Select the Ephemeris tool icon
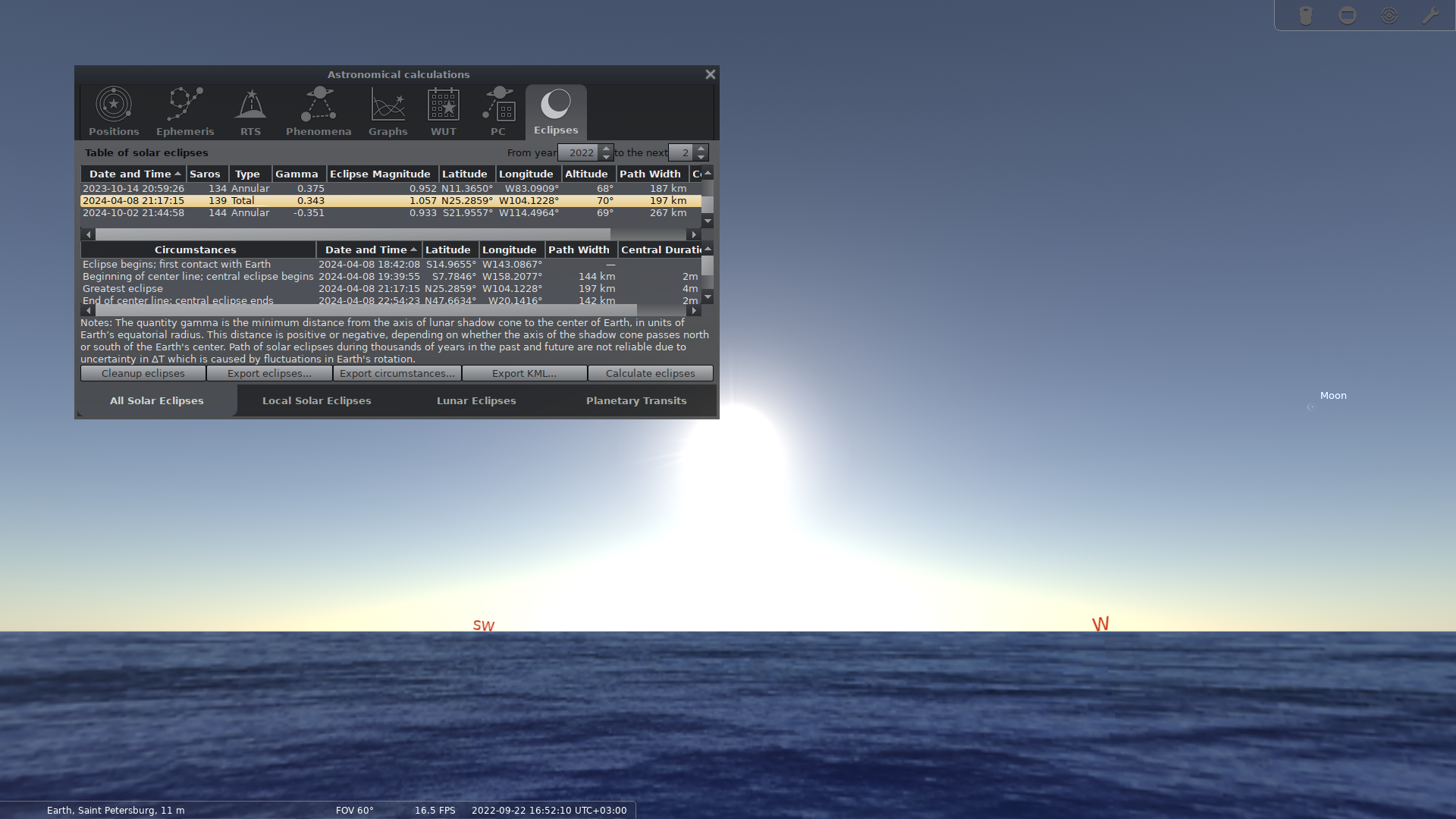Viewport: 1456px width, 819px height. pos(184,108)
